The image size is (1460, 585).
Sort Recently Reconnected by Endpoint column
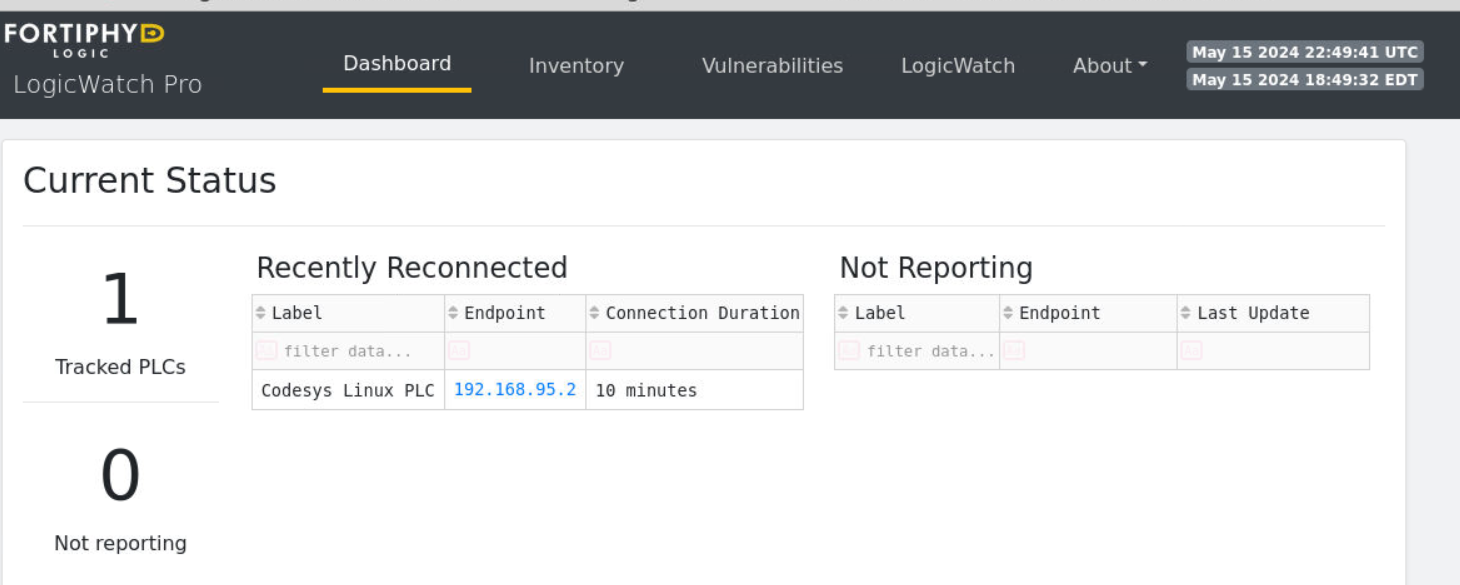(504, 313)
